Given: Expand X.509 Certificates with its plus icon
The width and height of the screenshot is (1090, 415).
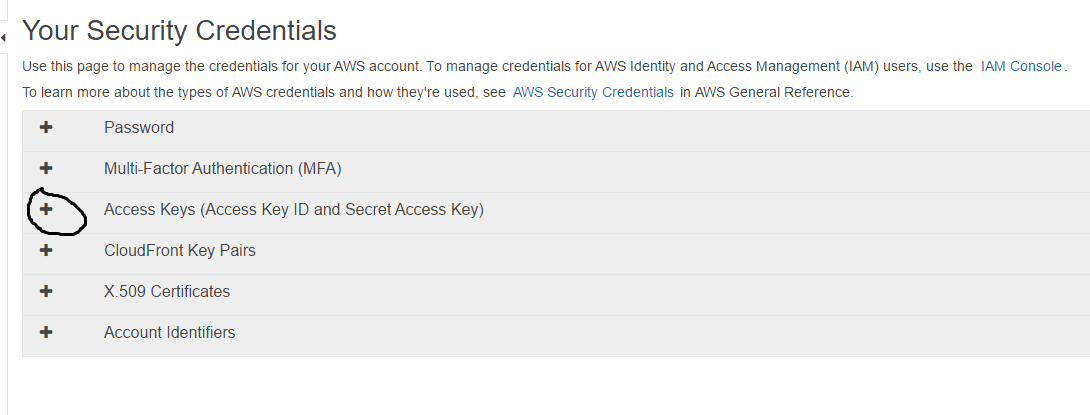Looking at the screenshot, I should click(46, 291).
